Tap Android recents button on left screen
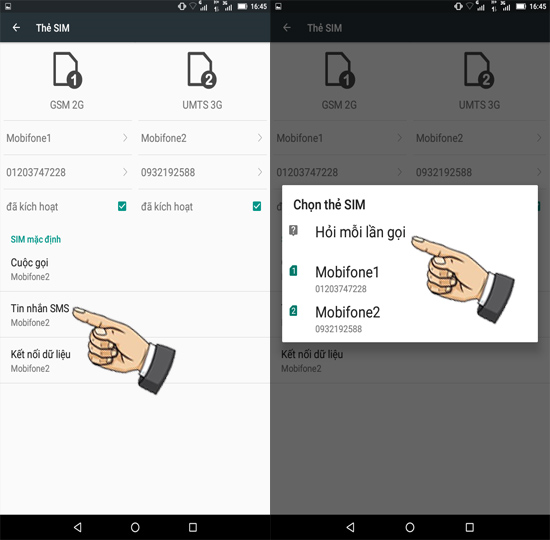This screenshot has width=550, height=540. coord(193,527)
